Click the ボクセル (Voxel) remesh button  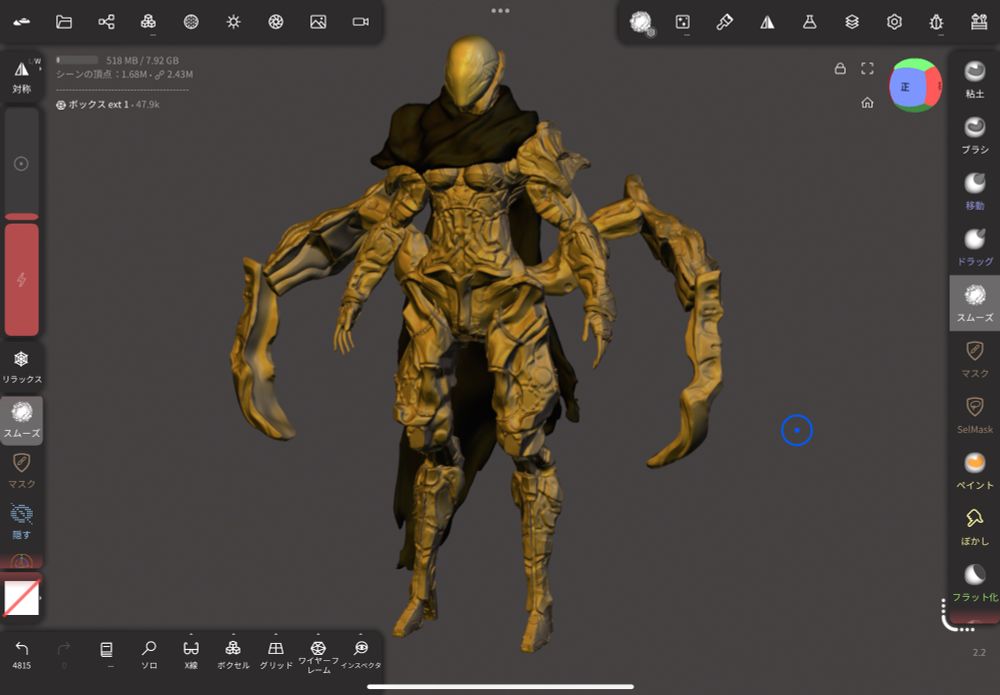pyautogui.click(x=233, y=655)
